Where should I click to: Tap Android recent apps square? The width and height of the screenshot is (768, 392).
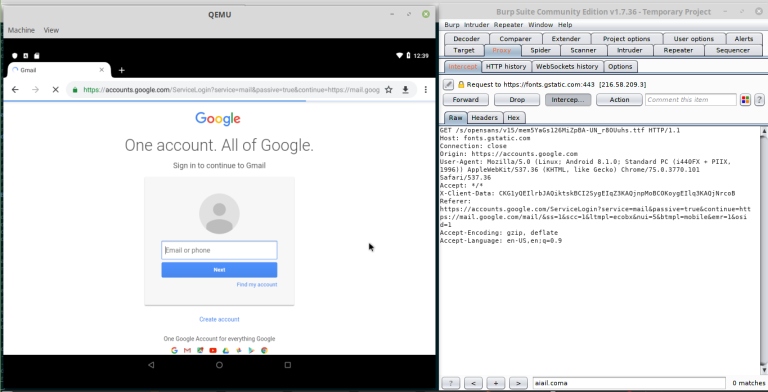pyautogui.click(x=288, y=365)
